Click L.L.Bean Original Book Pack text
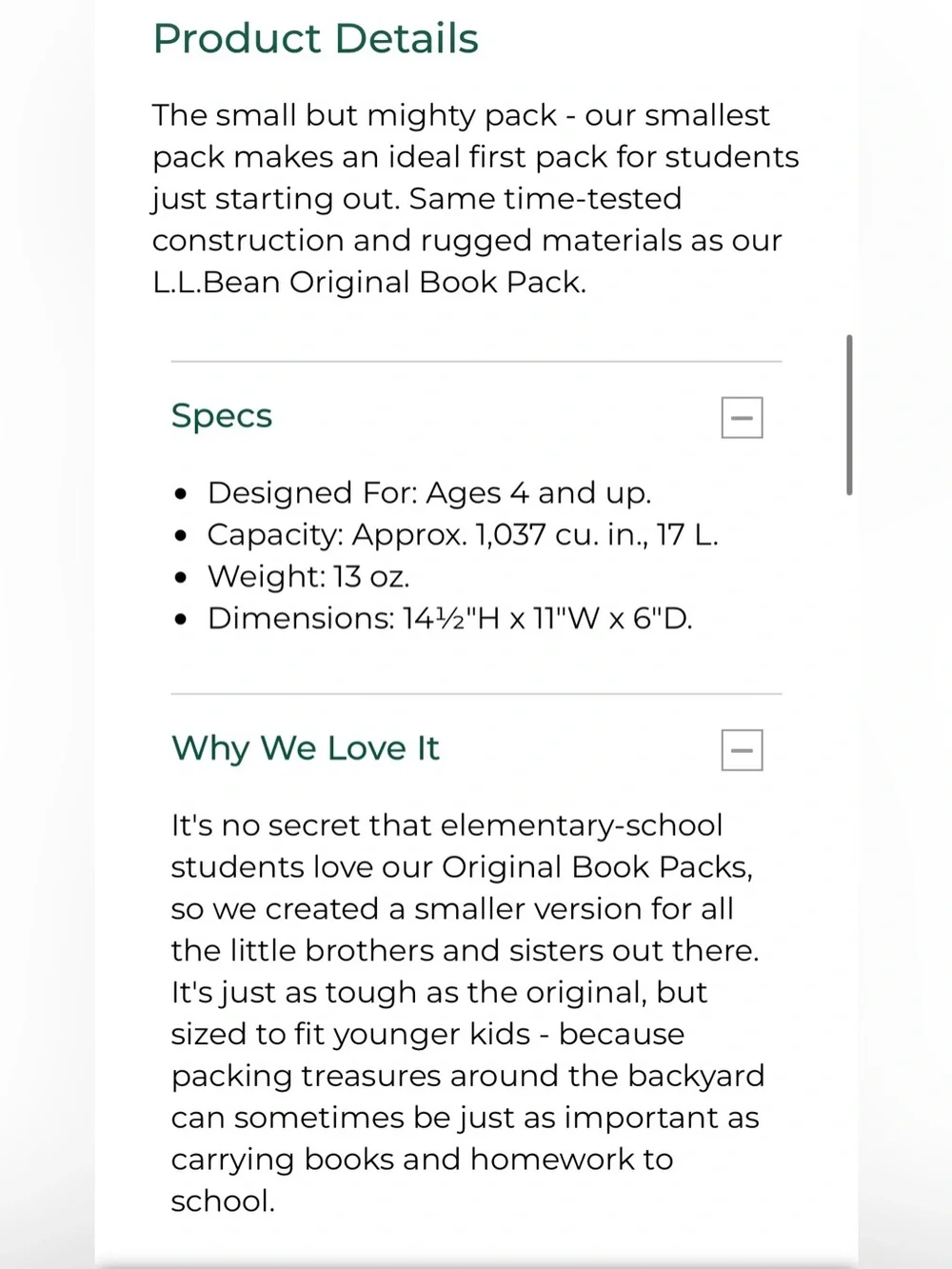 pyautogui.click(x=369, y=283)
